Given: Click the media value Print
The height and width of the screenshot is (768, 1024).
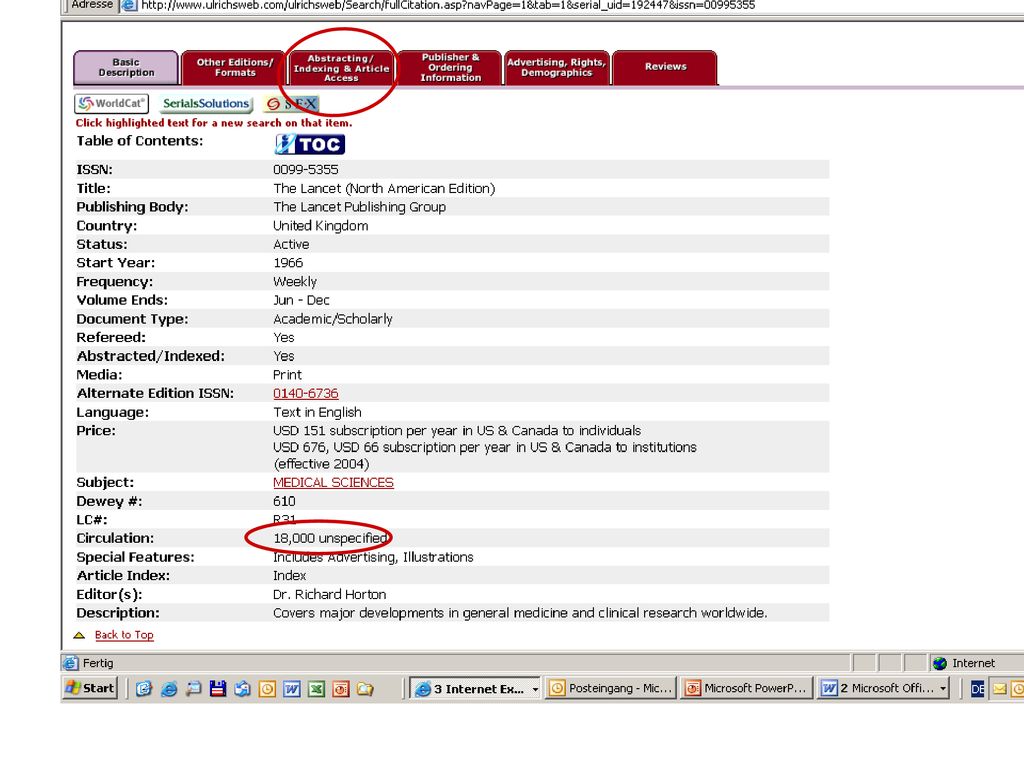Looking at the screenshot, I should coord(287,375).
